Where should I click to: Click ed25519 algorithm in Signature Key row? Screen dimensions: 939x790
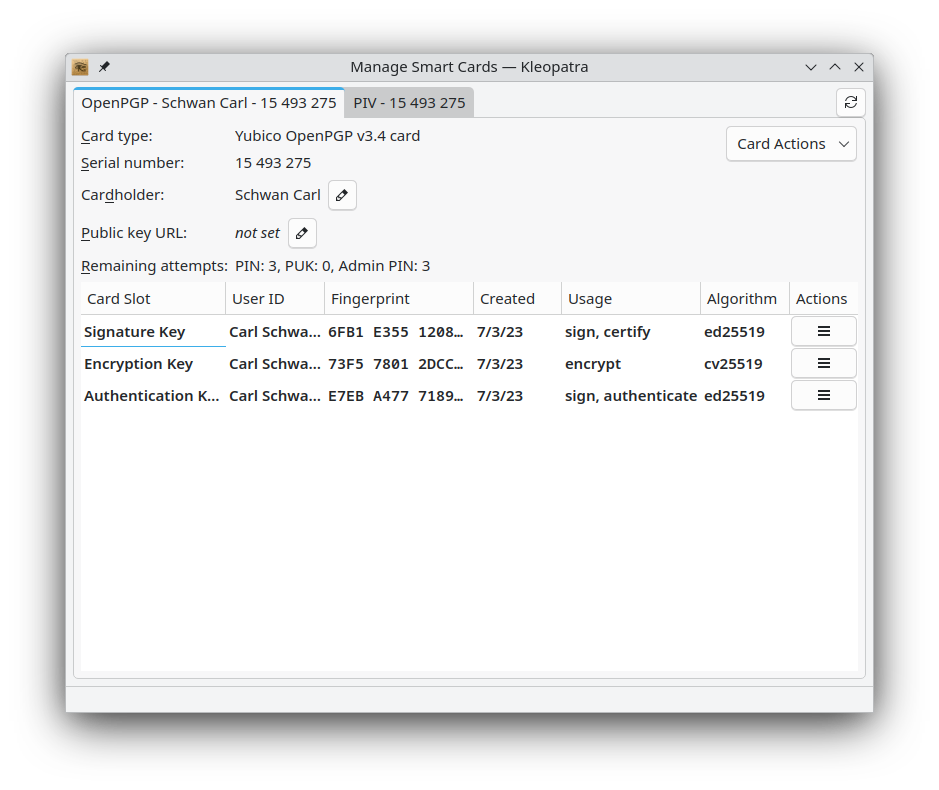745,332
